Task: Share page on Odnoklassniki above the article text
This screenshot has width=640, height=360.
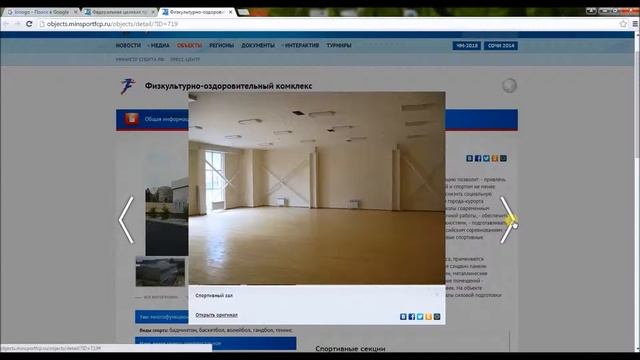Action: (495, 158)
